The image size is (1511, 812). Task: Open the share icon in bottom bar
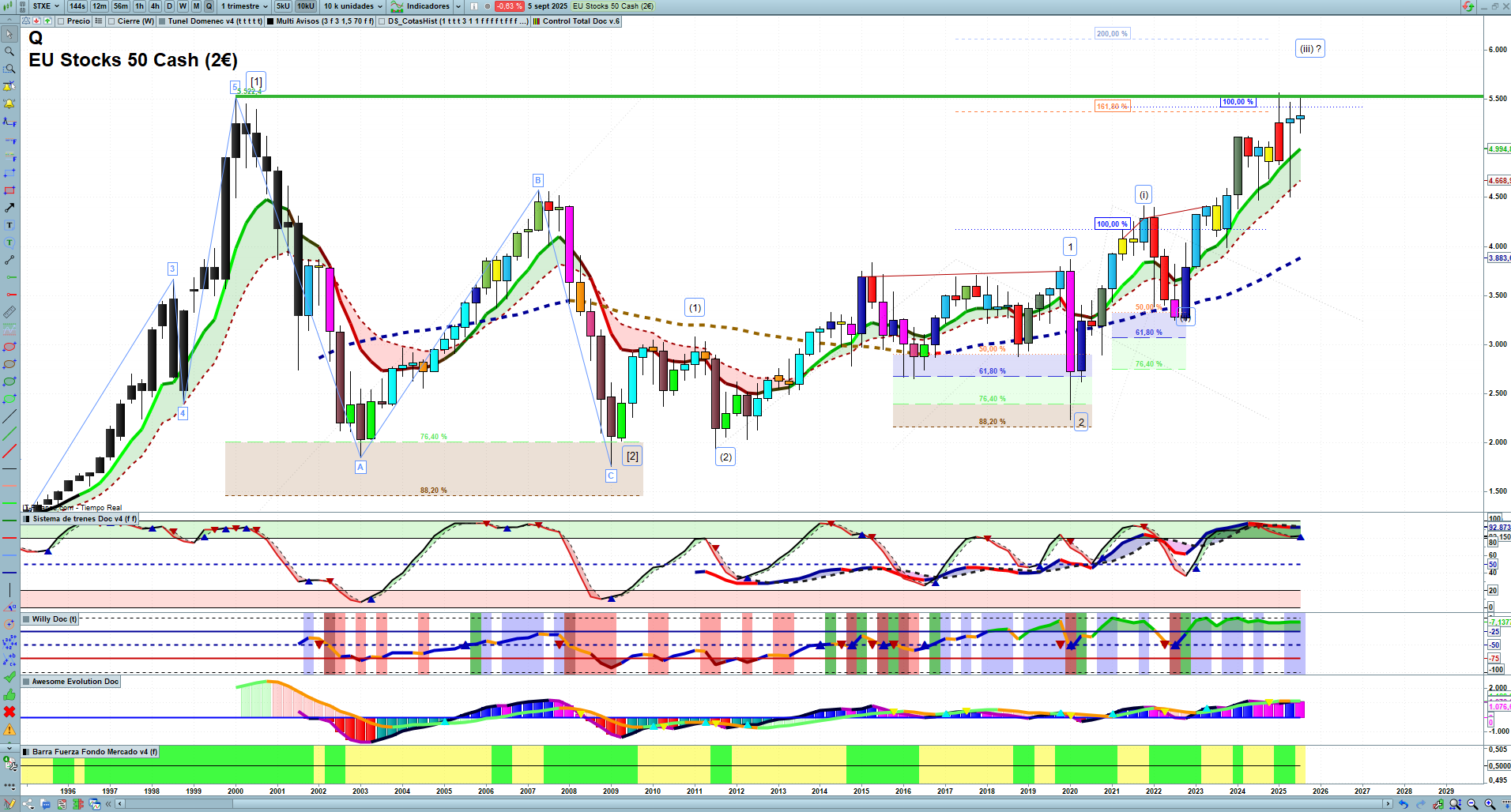pyautogui.click(x=28, y=804)
